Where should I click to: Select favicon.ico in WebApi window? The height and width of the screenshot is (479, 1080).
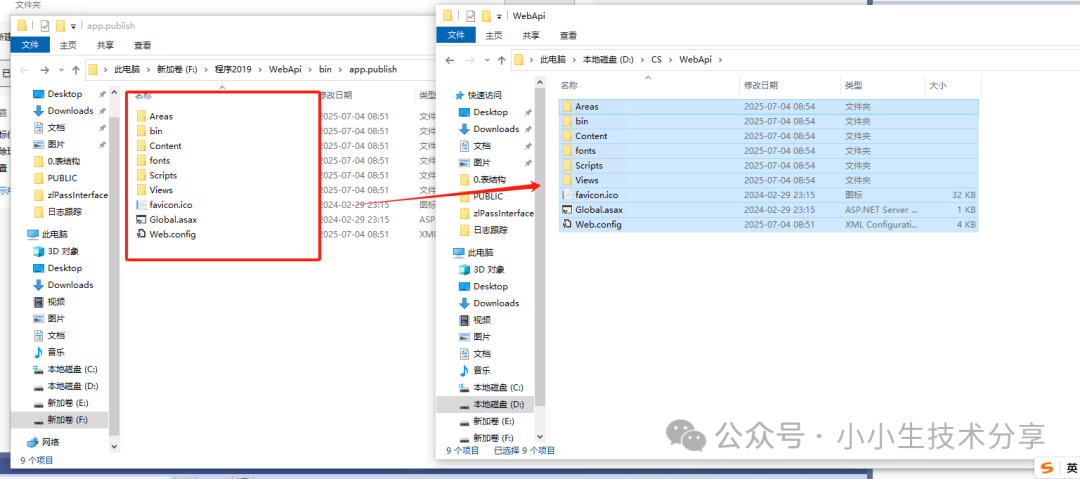768,196
